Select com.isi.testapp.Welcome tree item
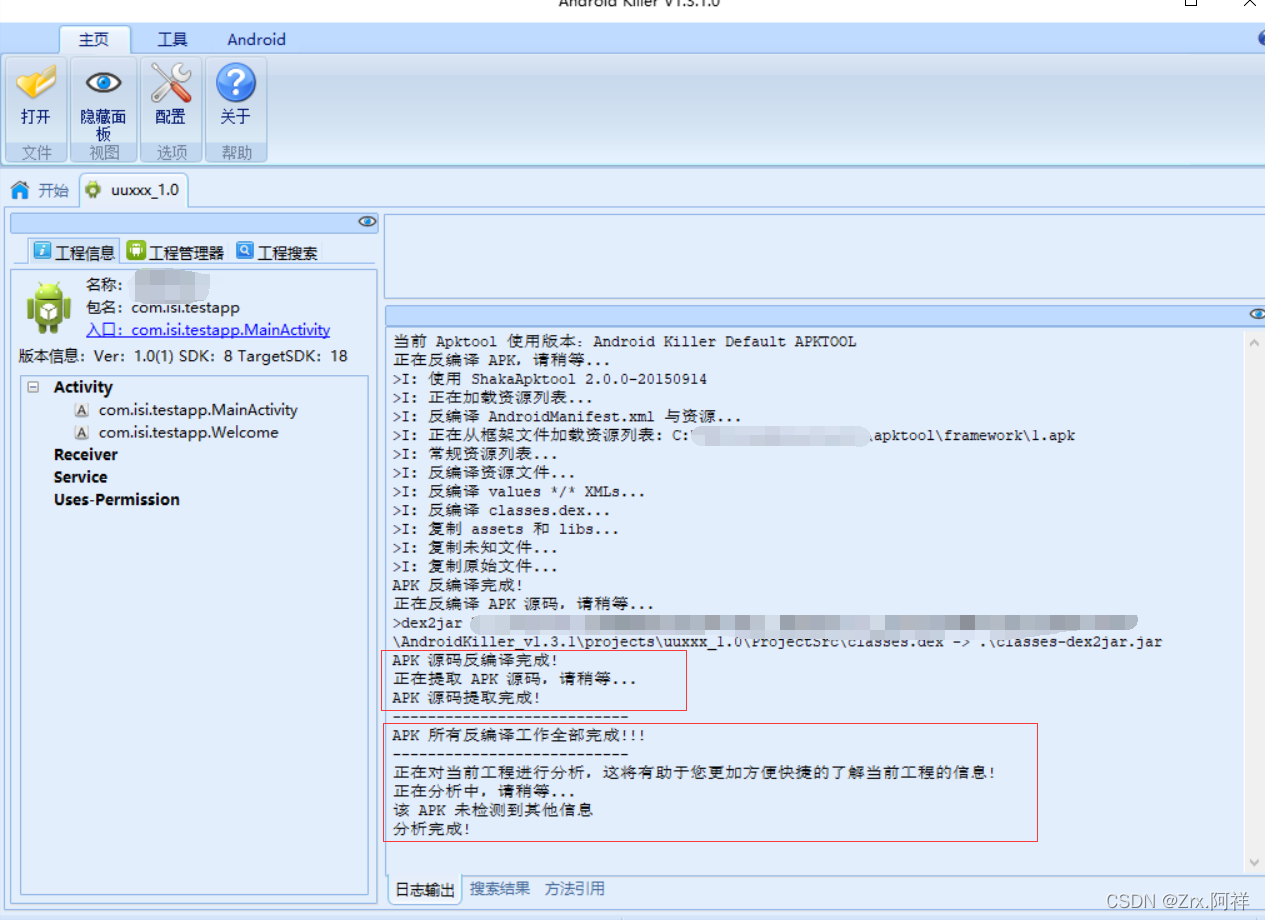 188,433
